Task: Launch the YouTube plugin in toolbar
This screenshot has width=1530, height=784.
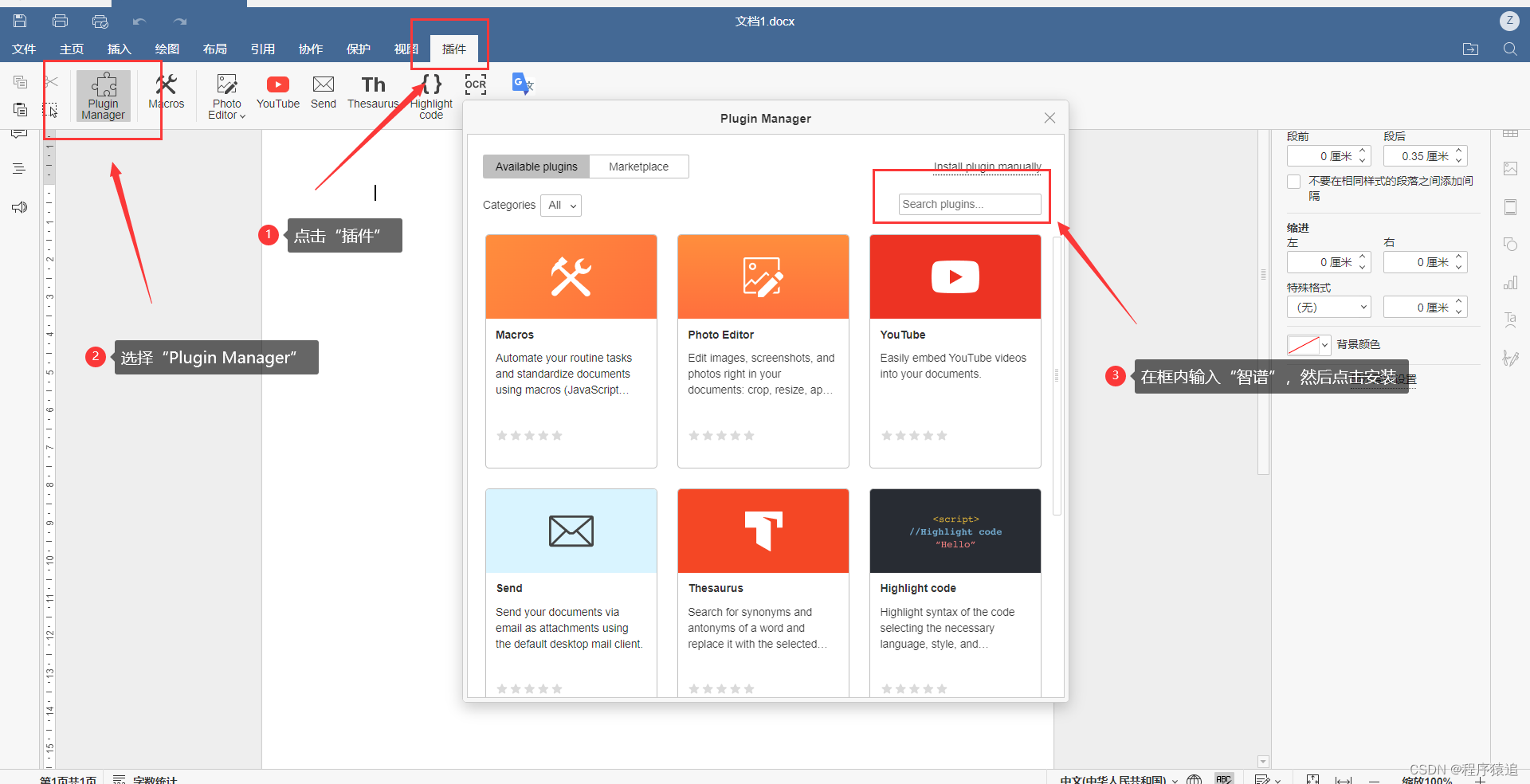Action: tap(278, 92)
